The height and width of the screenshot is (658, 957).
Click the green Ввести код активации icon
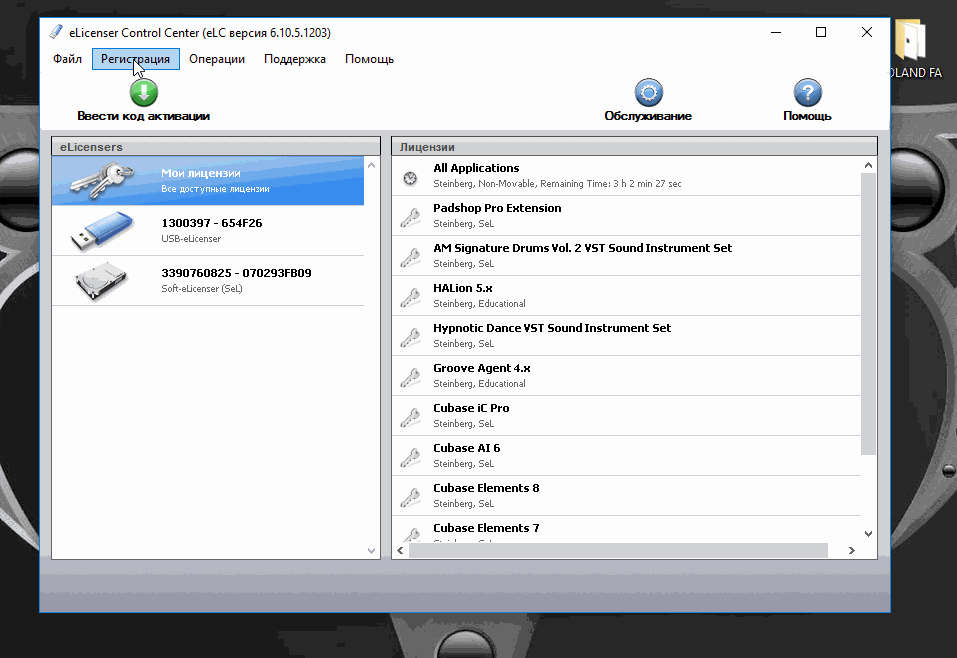point(144,93)
